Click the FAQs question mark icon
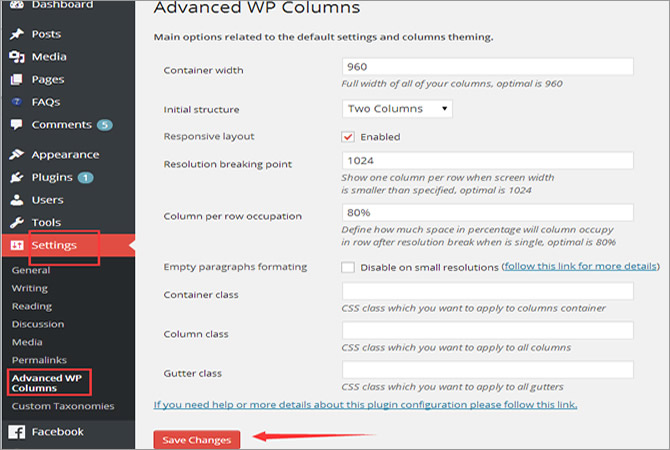This screenshot has width=670, height=450. pyautogui.click(x=17, y=102)
